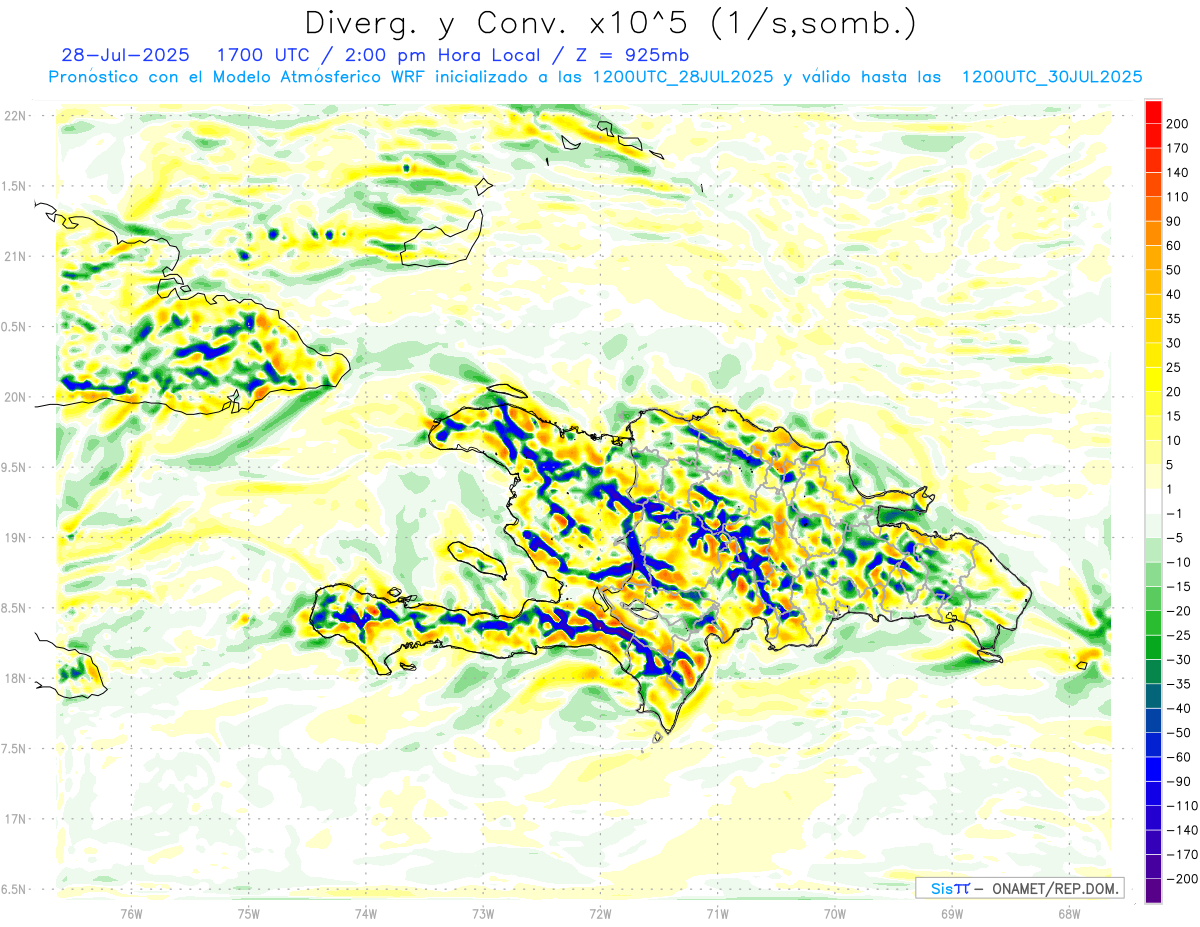Click the white swatch between 1 and -1
The height and width of the screenshot is (927, 1200).
(1153, 501)
